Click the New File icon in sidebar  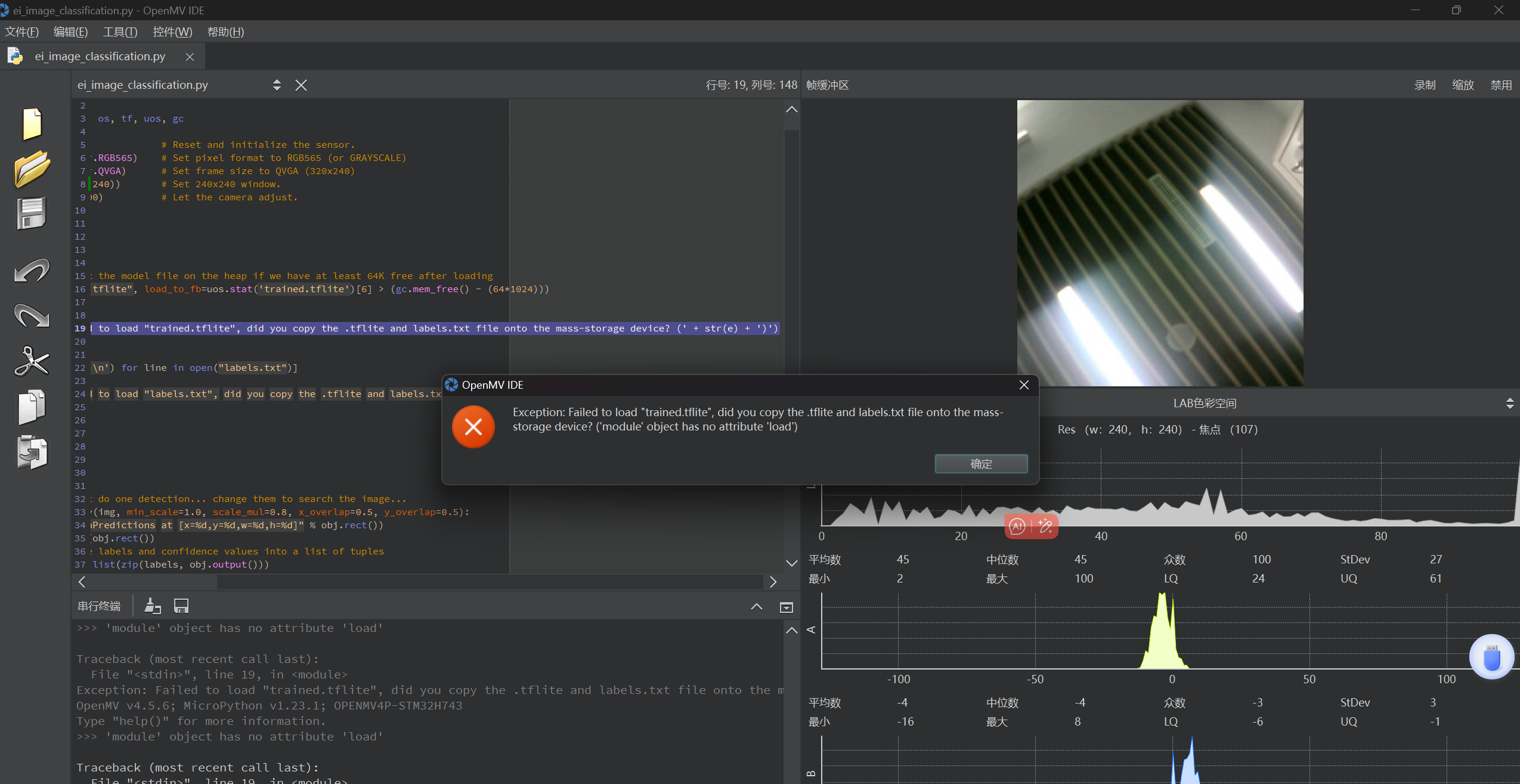(x=32, y=124)
